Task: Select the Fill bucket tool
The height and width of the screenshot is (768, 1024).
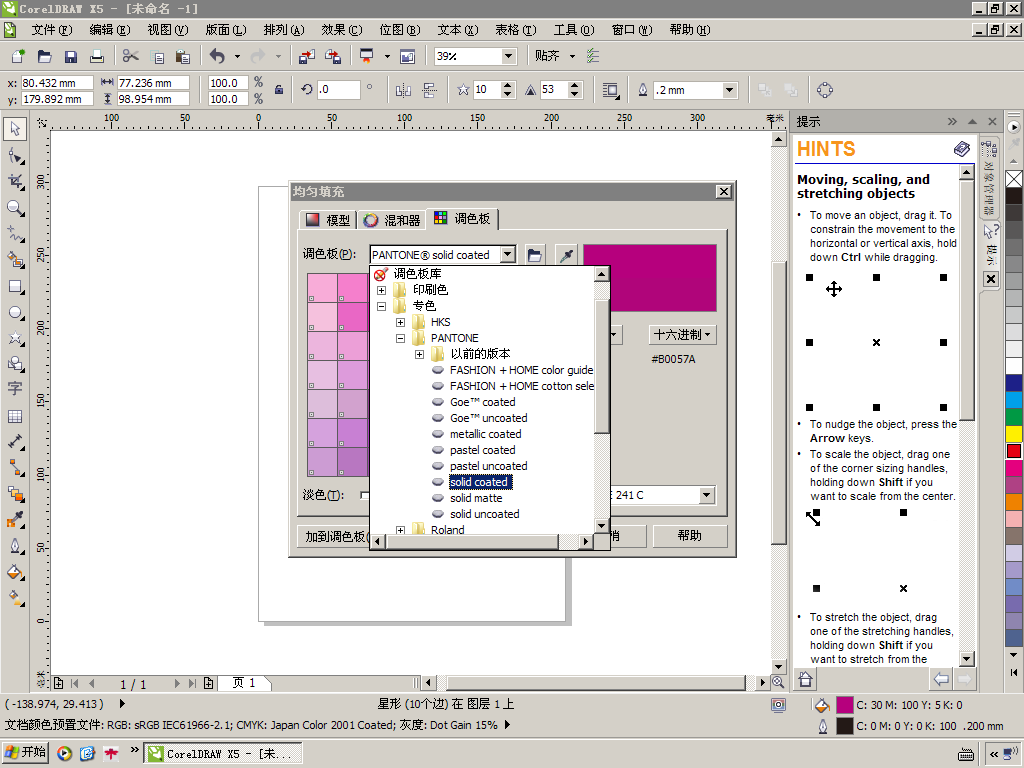Action: click(15, 572)
